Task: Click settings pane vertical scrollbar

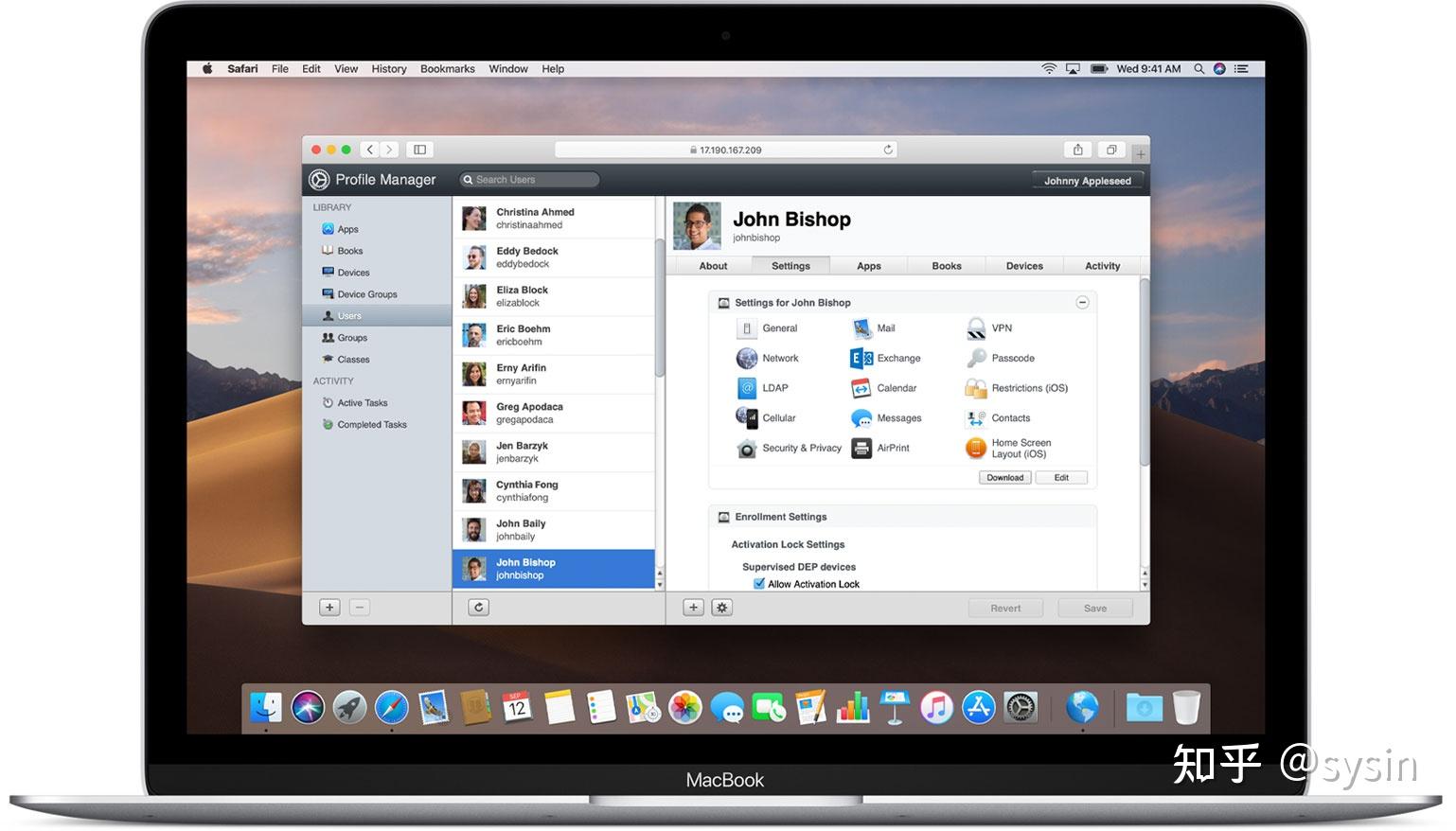Action: (1145, 372)
